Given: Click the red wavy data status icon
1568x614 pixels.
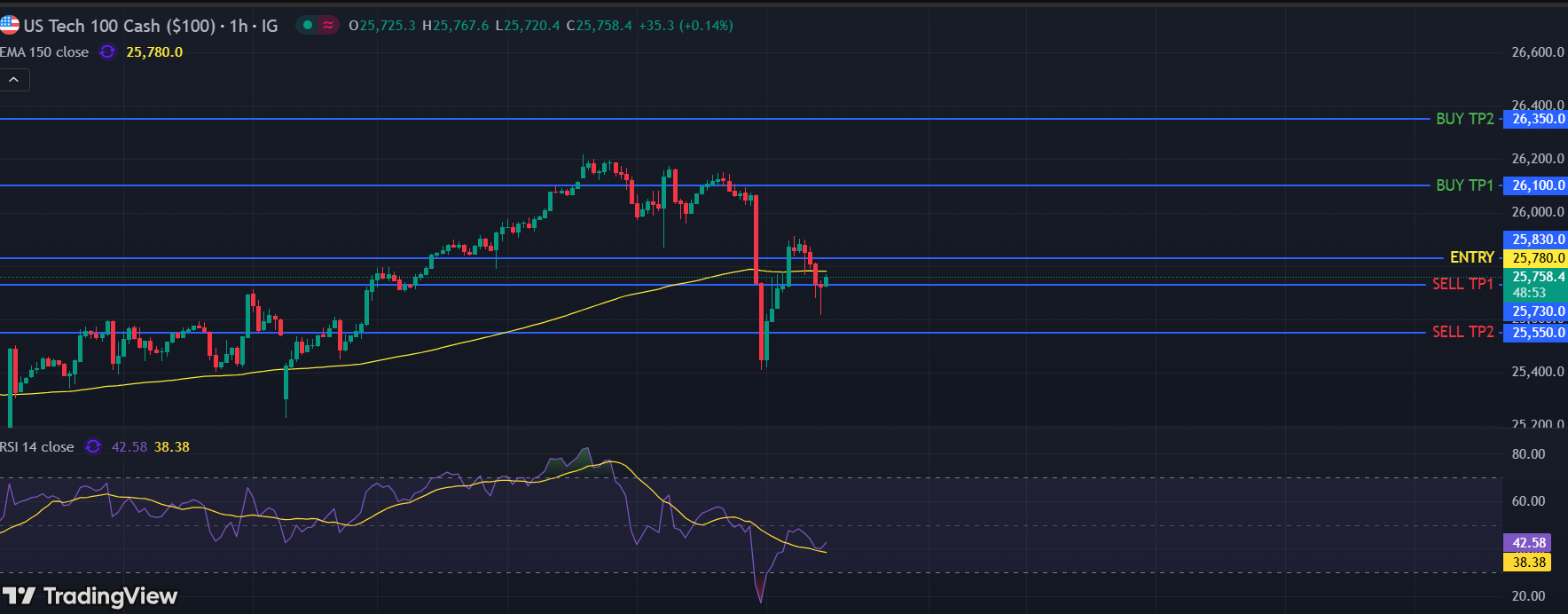Looking at the screenshot, I should 328,26.
